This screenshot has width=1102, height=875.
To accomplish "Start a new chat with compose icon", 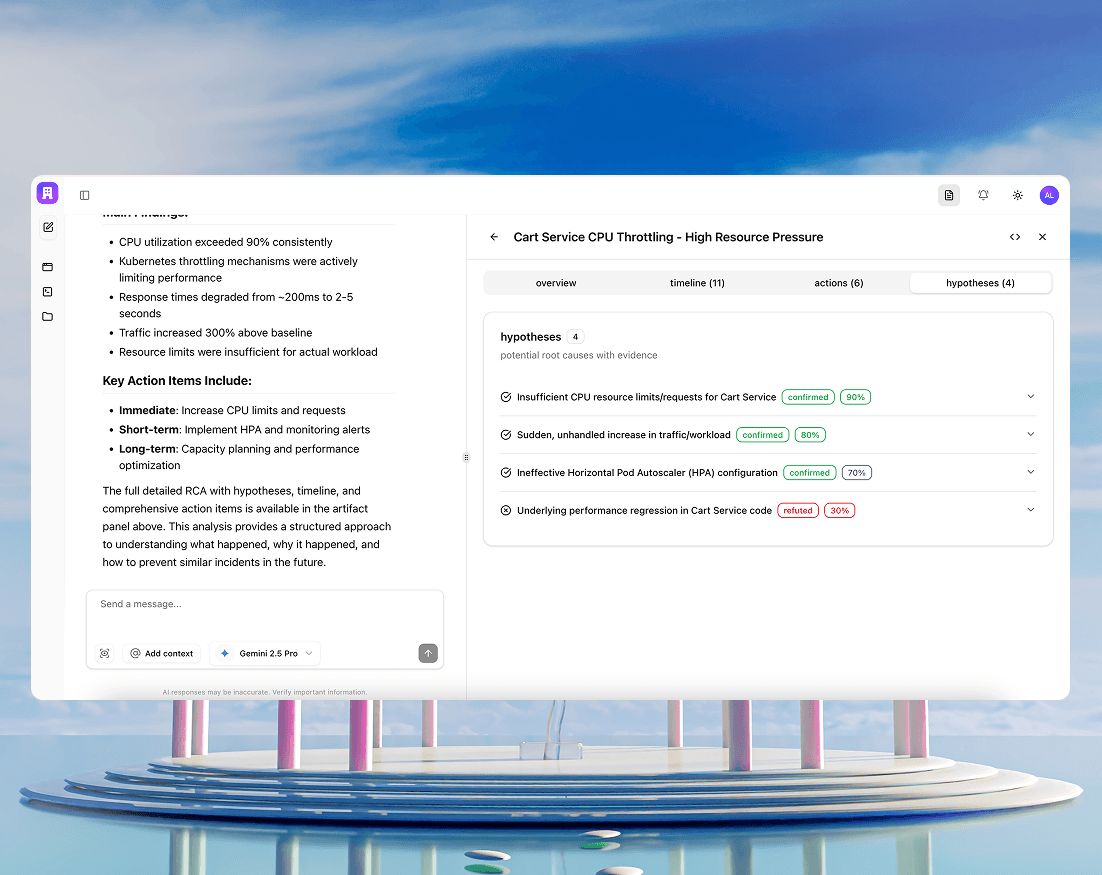I will pyautogui.click(x=47, y=228).
